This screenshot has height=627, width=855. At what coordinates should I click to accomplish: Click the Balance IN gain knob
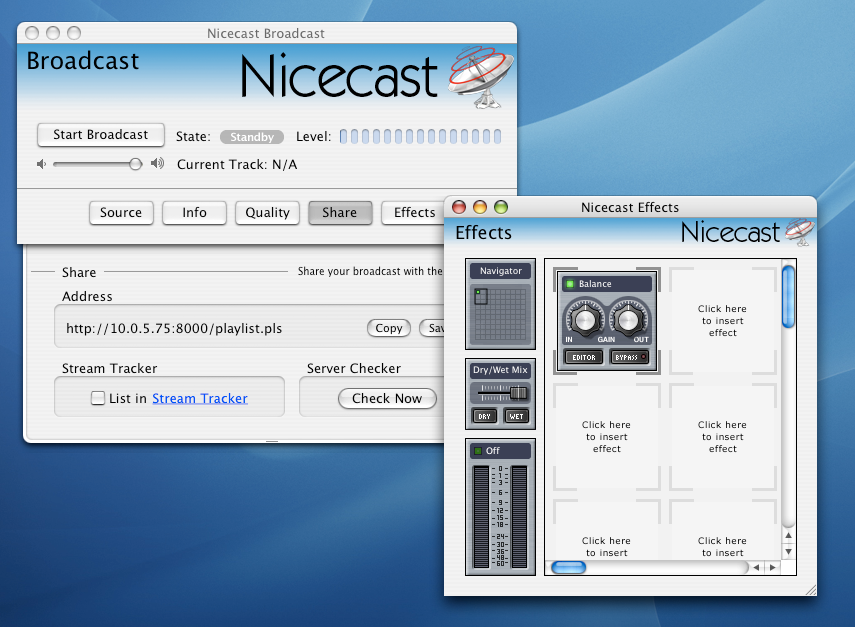[584, 319]
